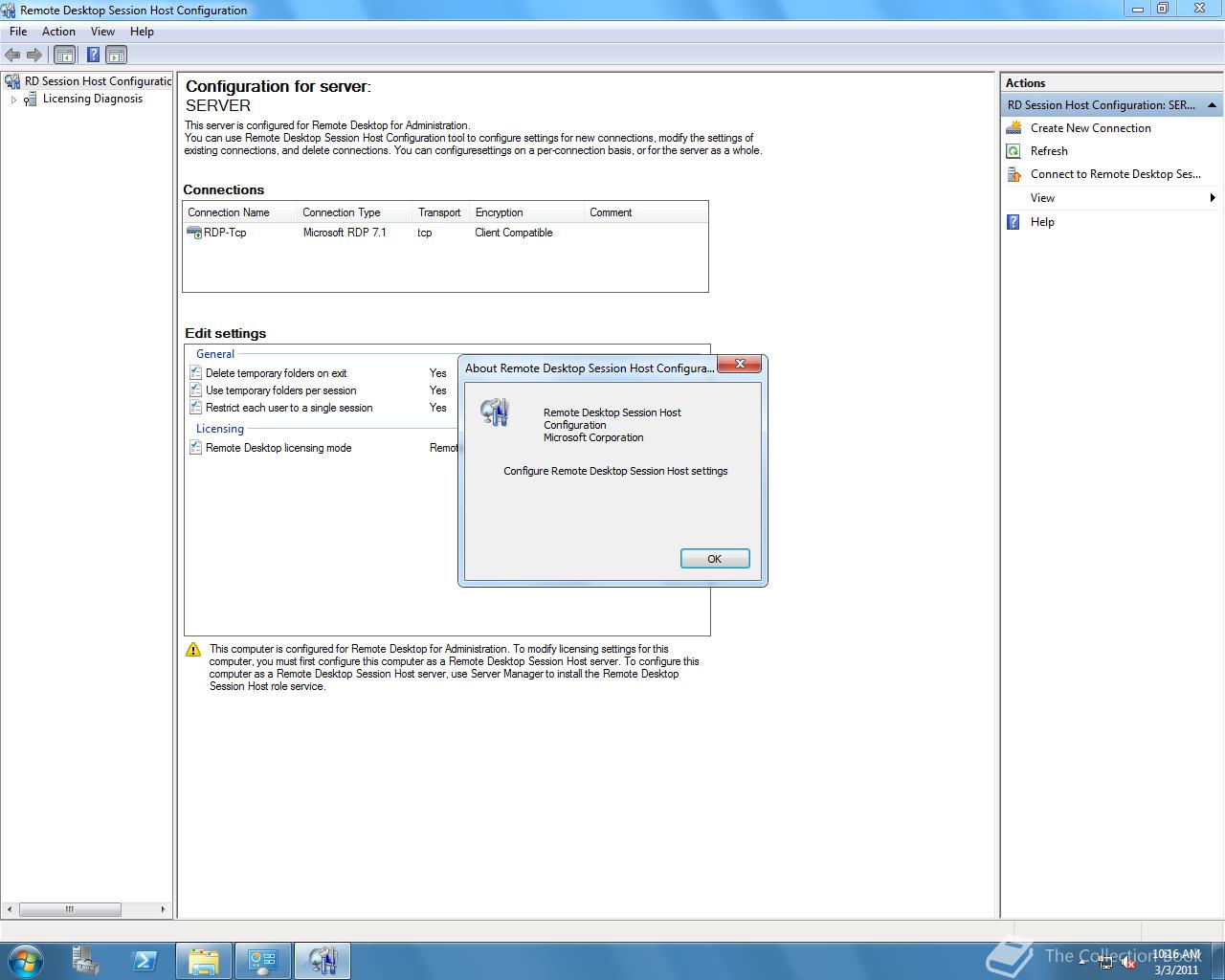
Task: Click the Back arrow toolbar icon
Action: pyautogui.click(x=12, y=56)
